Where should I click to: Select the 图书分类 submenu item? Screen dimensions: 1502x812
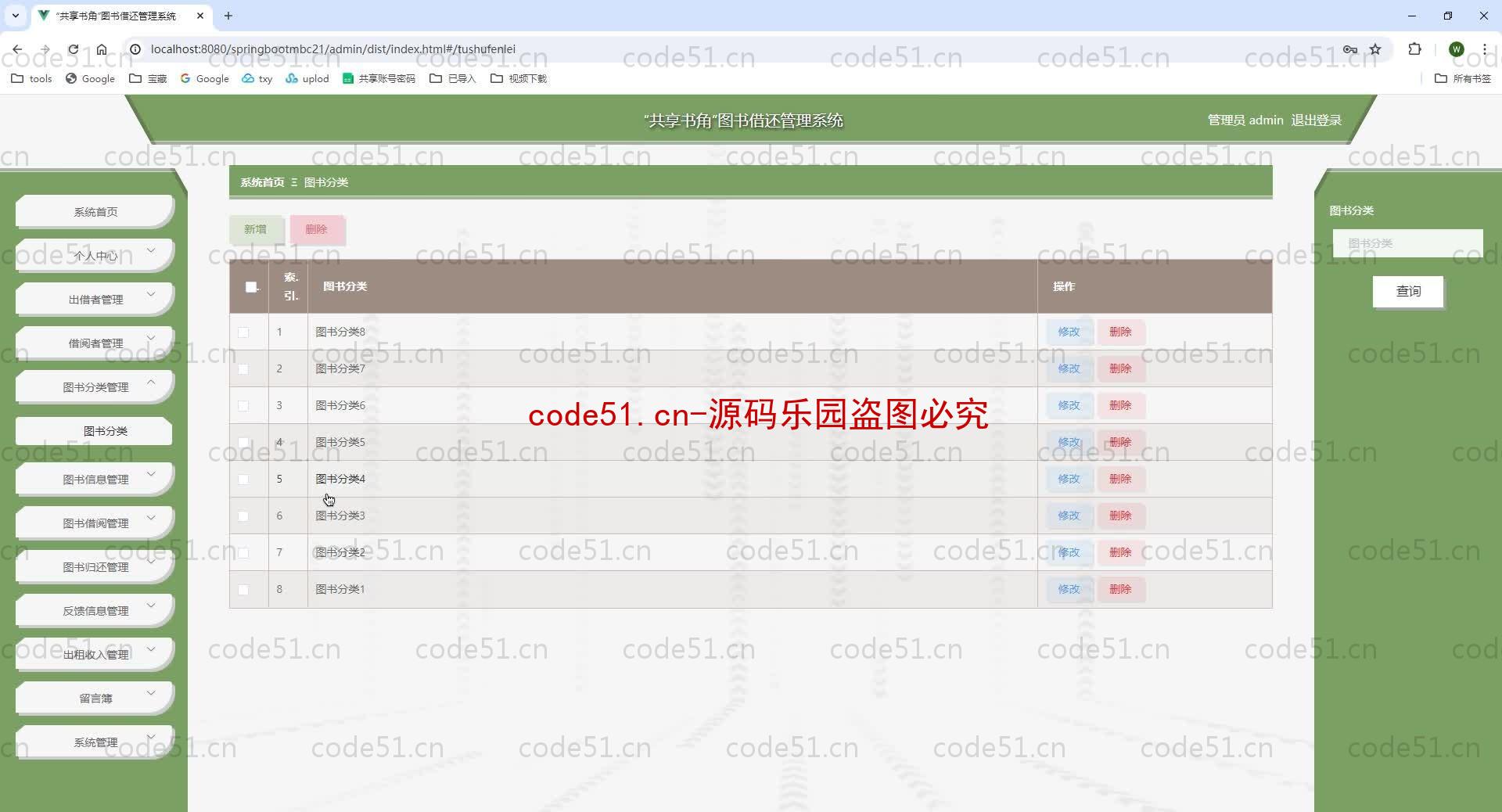pos(94,431)
